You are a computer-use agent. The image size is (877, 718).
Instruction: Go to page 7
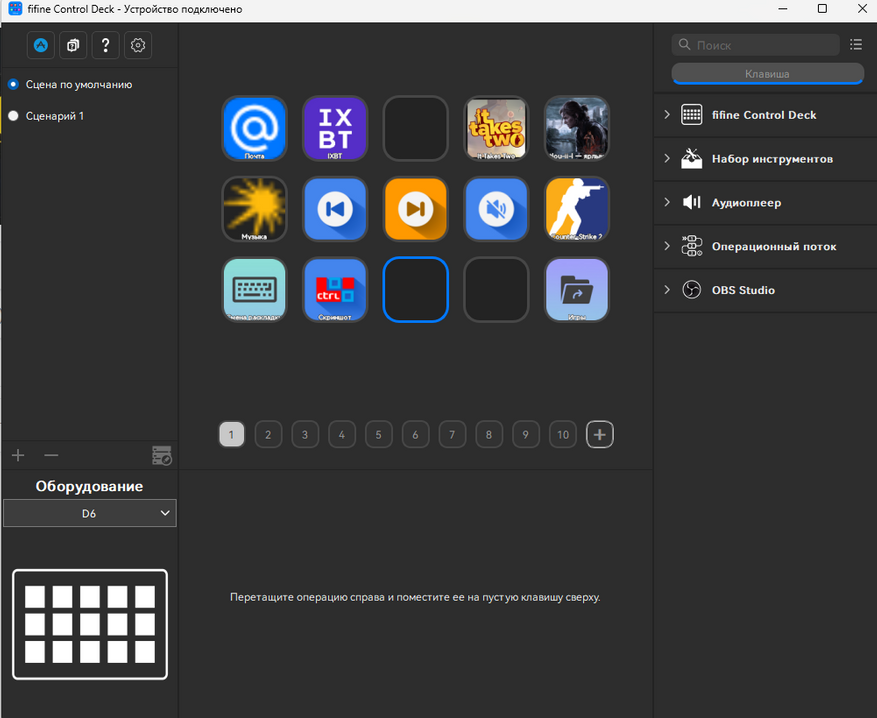coord(452,434)
